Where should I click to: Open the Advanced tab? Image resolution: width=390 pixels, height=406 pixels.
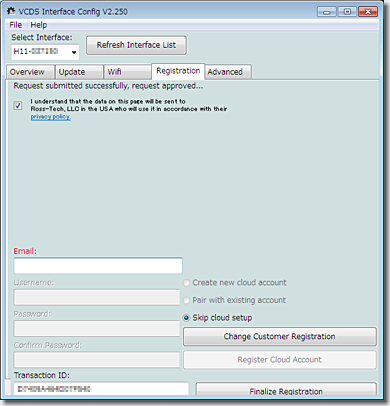point(228,72)
